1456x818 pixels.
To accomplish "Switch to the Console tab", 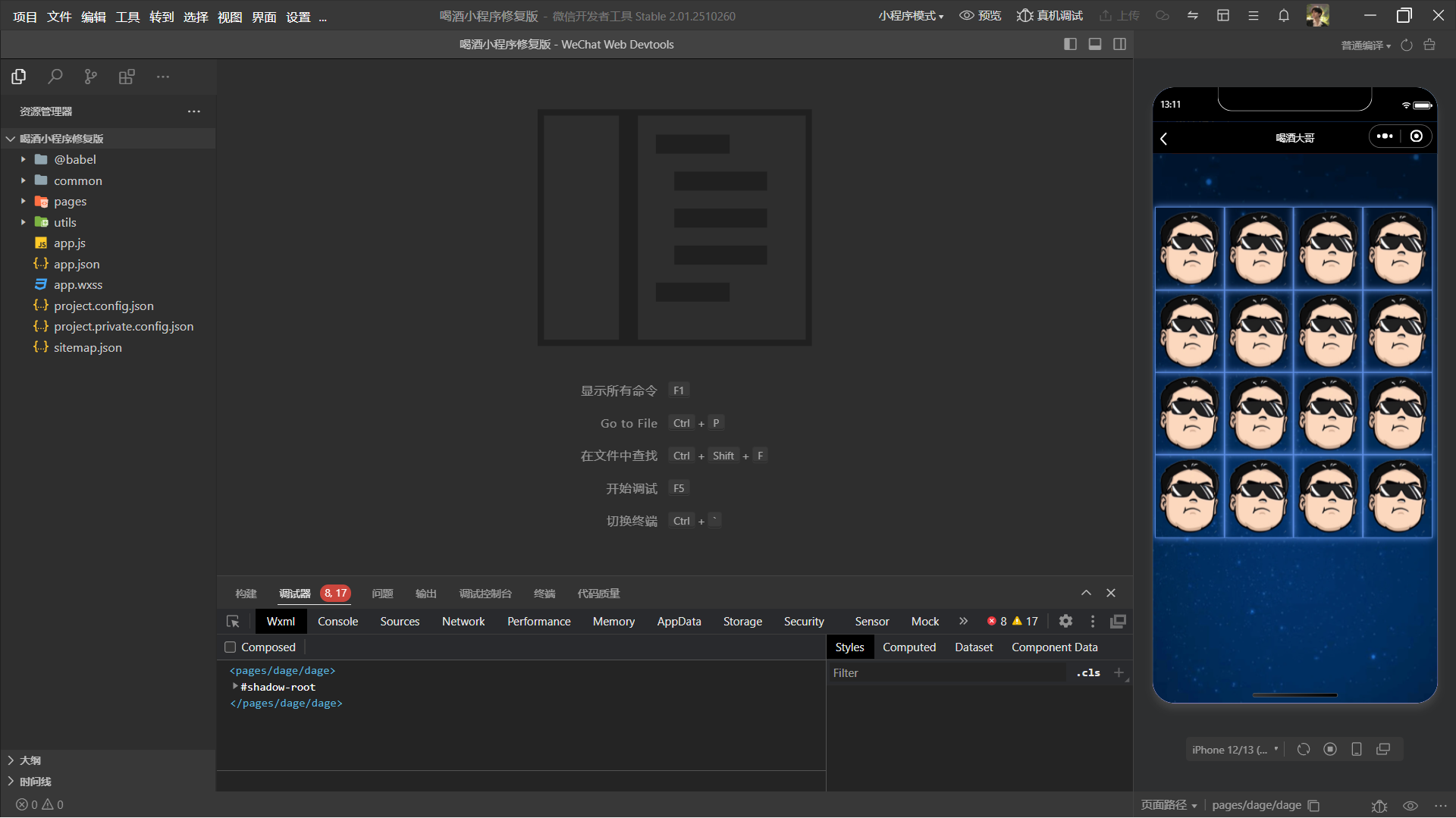I will 337,622.
